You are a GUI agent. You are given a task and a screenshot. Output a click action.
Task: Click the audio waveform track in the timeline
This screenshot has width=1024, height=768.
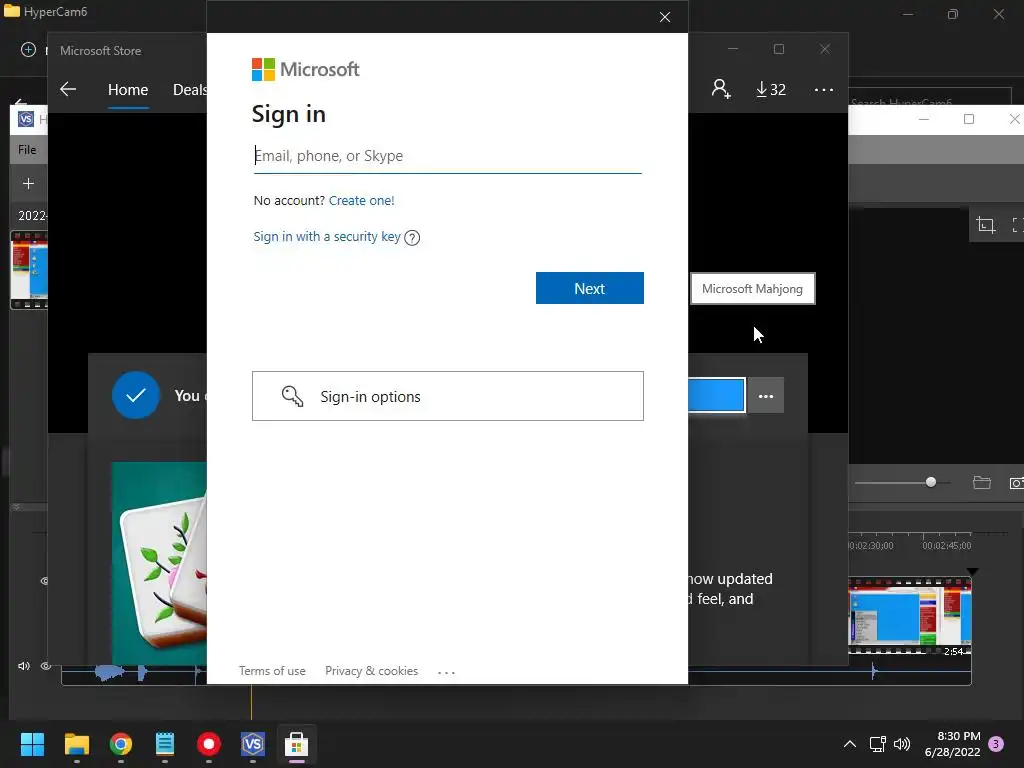click(x=516, y=673)
